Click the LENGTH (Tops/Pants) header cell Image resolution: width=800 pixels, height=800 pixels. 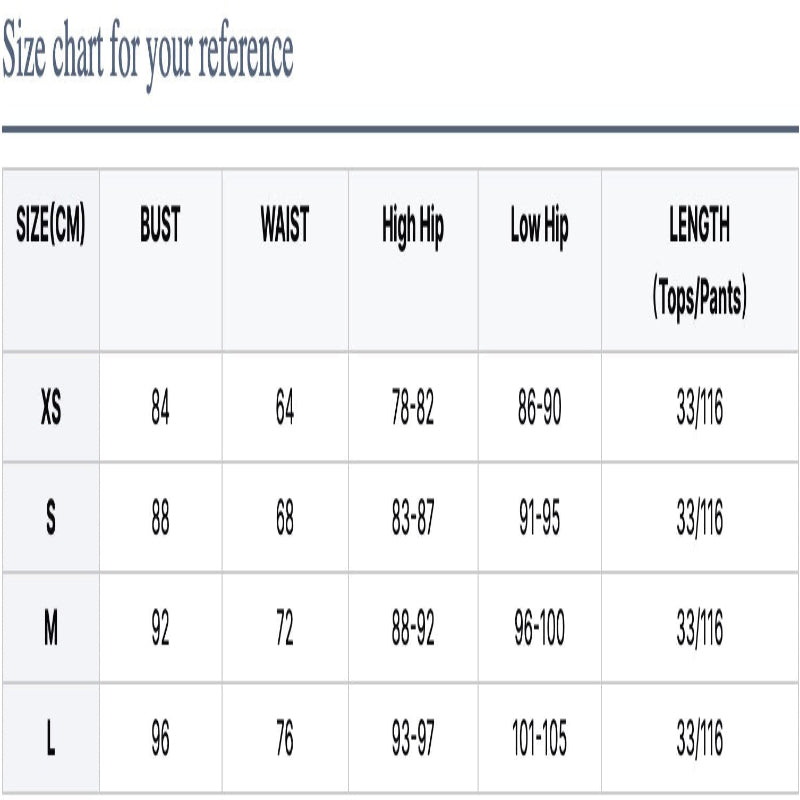[700, 262]
